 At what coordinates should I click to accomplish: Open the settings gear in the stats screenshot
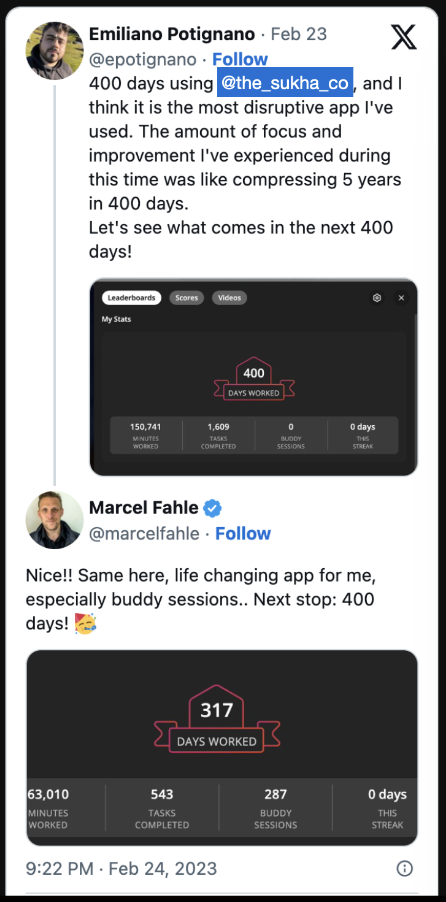click(377, 298)
